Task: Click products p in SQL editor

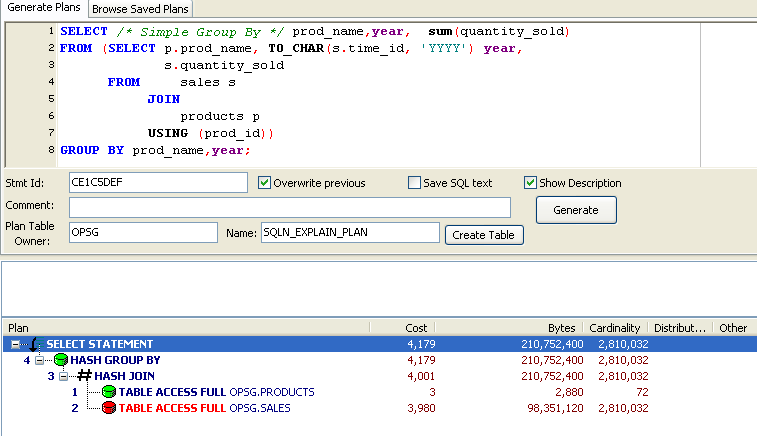Action: point(220,117)
